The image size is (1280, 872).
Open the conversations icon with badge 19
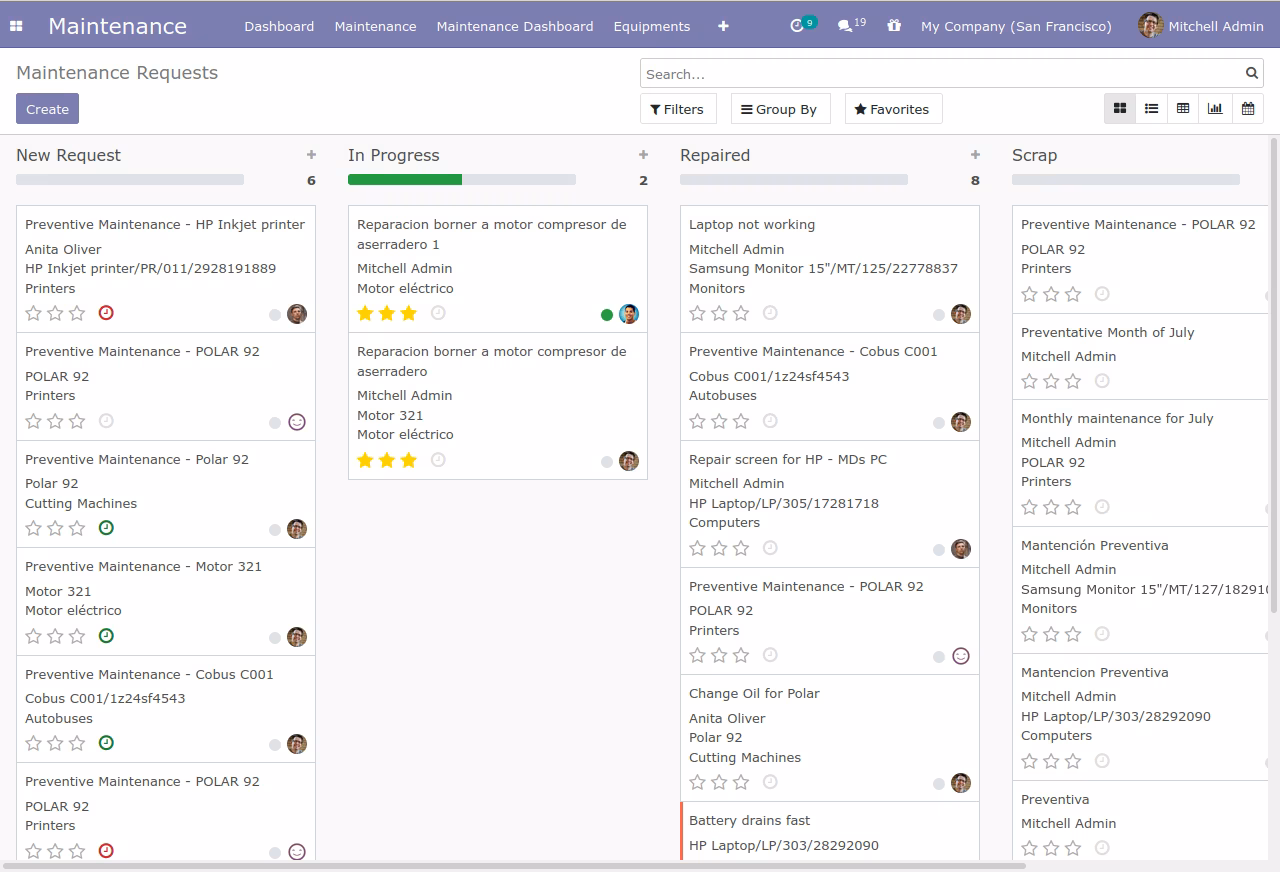click(x=846, y=26)
